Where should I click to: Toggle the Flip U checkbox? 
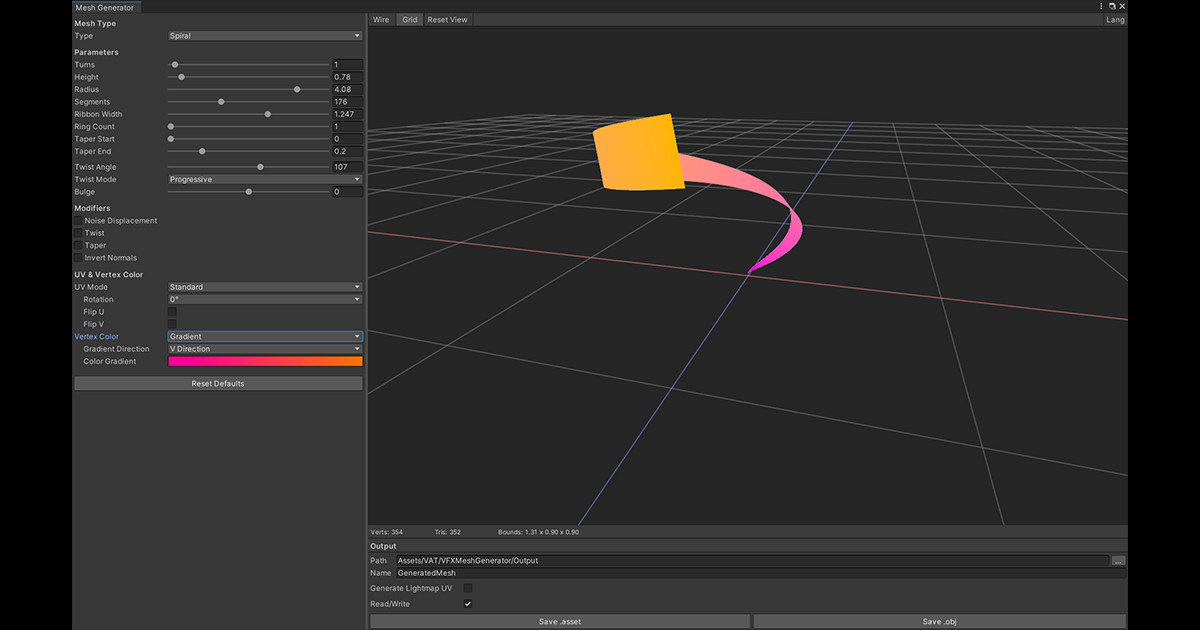click(x=172, y=312)
